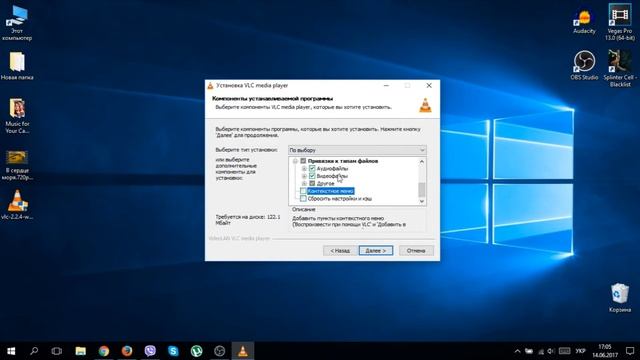Minimize the VLC installer window
The height and width of the screenshot is (360, 640).
coord(386,86)
